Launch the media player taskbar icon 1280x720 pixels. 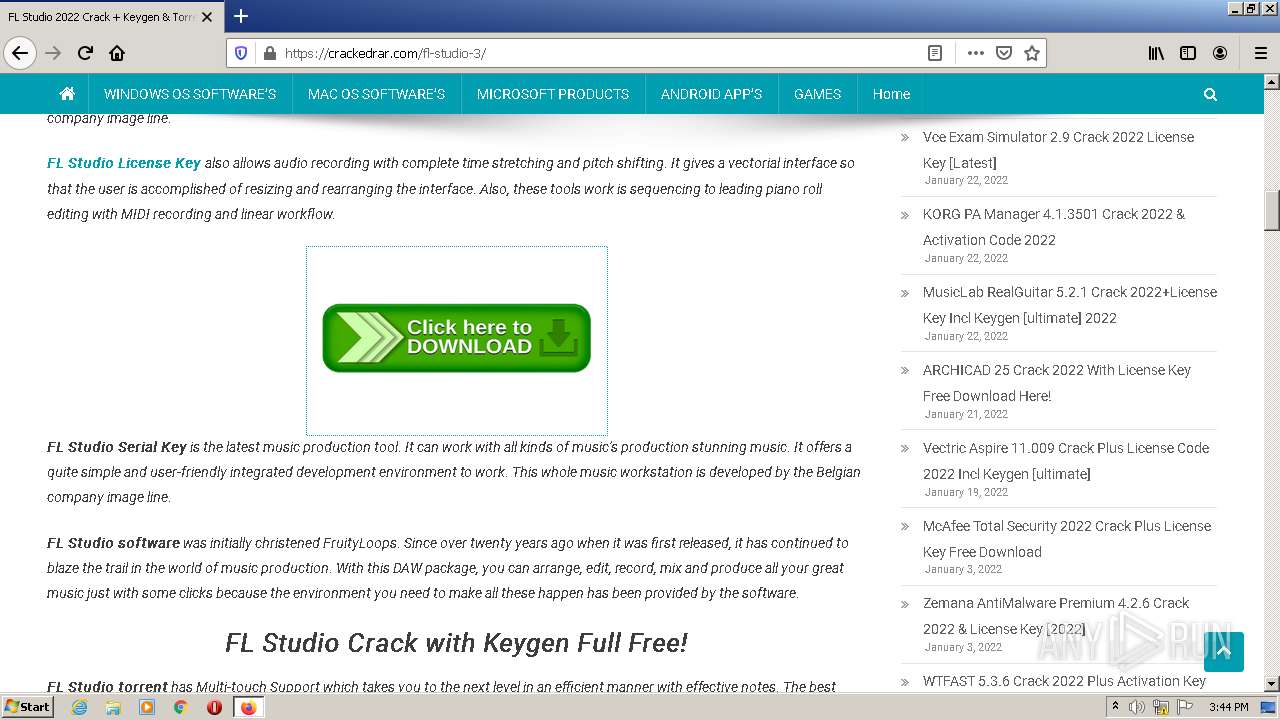(147, 707)
